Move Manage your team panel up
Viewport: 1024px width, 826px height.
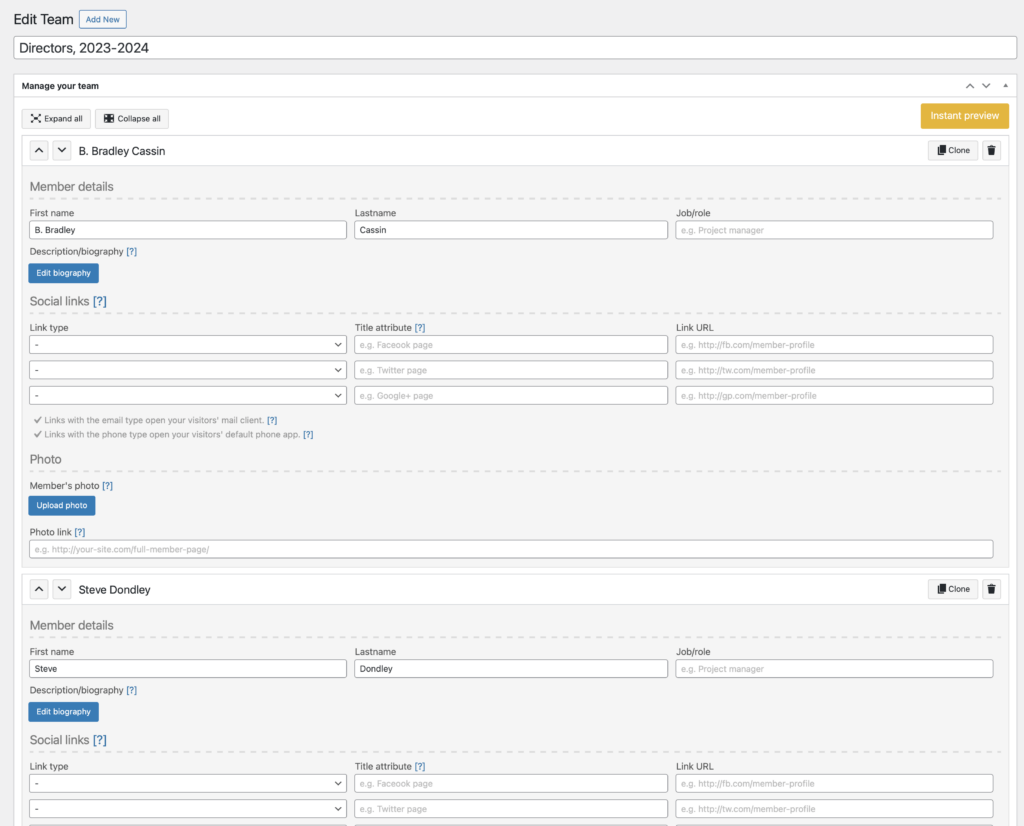(x=969, y=86)
